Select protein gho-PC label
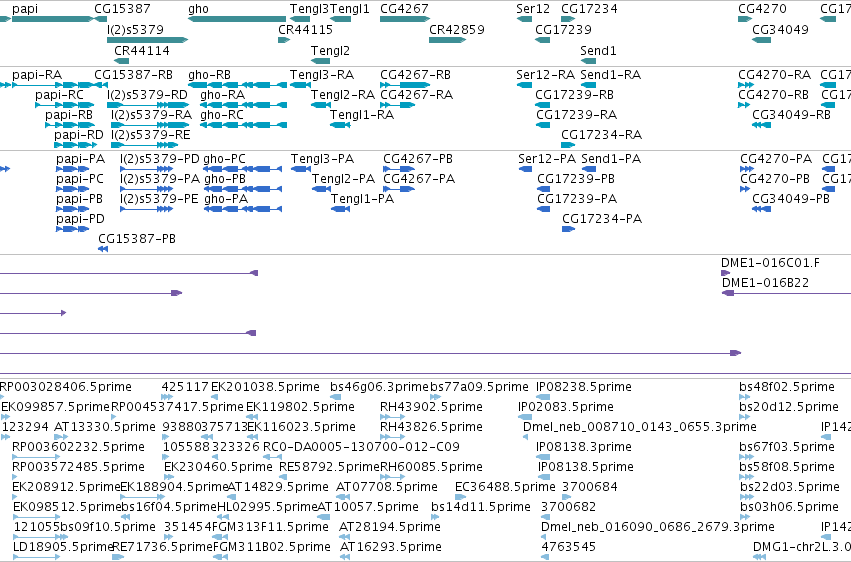851x562 pixels. tap(224, 158)
